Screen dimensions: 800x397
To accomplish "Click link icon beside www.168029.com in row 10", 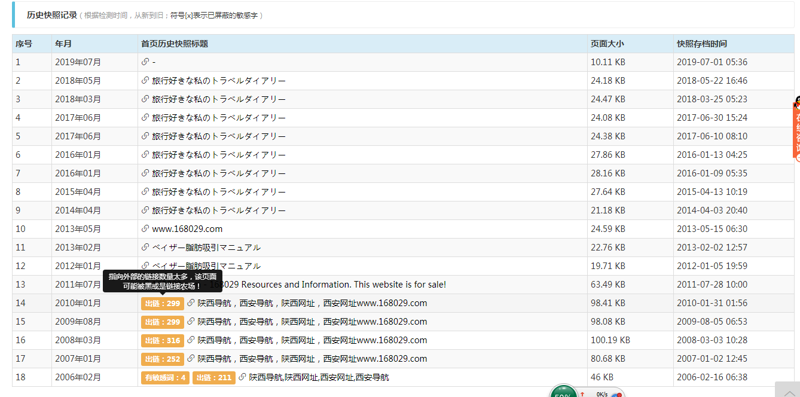I will click(145, 229).
